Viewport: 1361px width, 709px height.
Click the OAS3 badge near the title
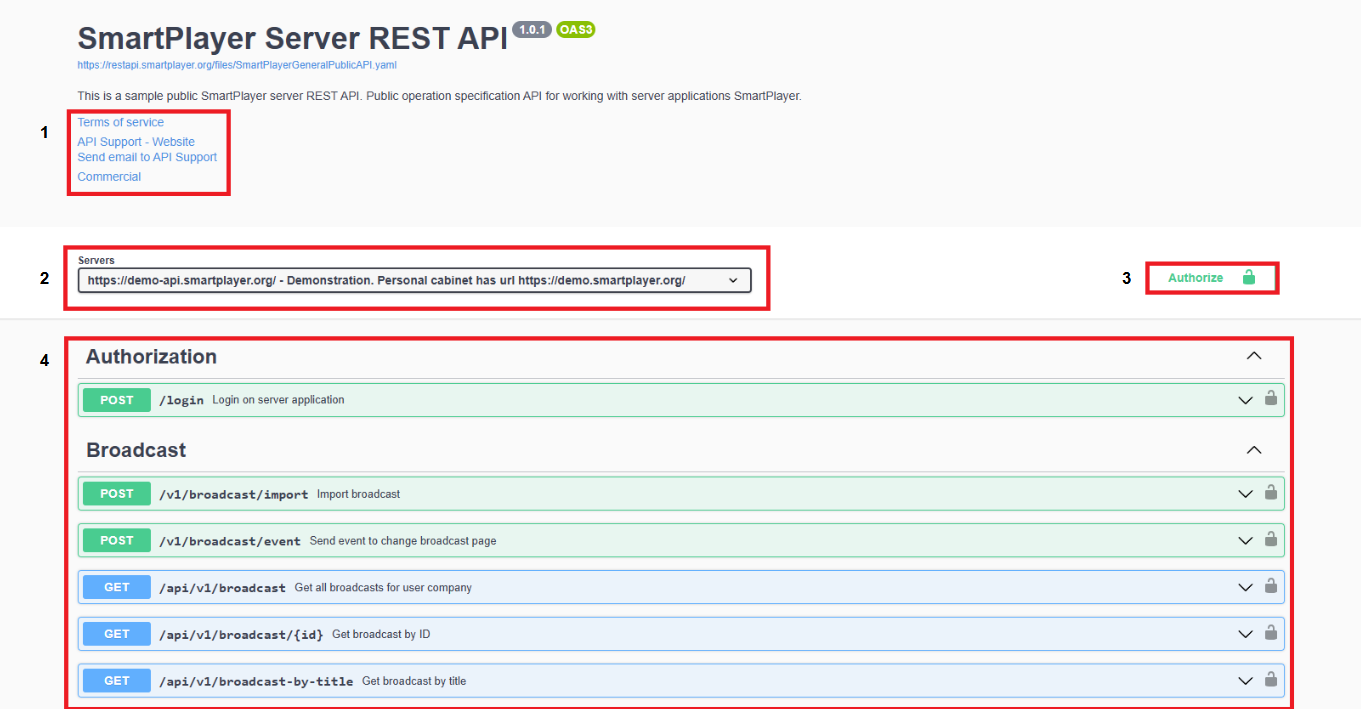coord(575,30)
